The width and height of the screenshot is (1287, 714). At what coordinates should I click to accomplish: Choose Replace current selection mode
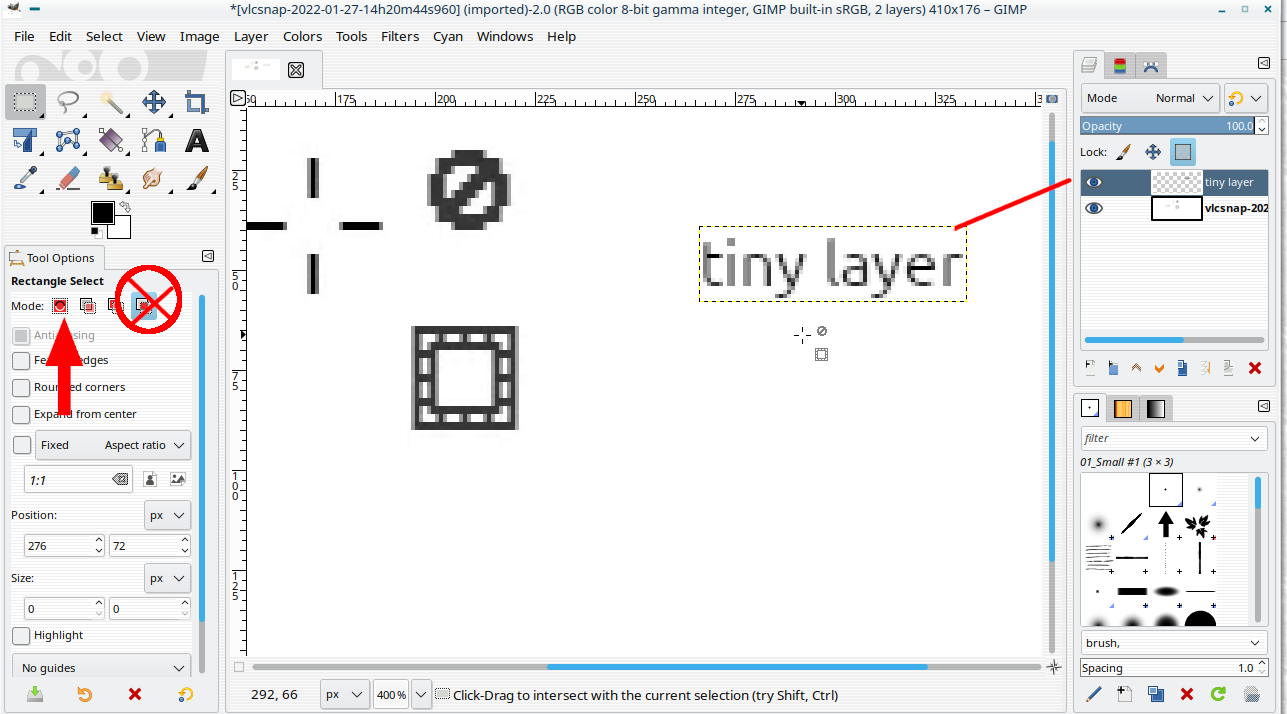pyautogui.click(x=60, y=305)
